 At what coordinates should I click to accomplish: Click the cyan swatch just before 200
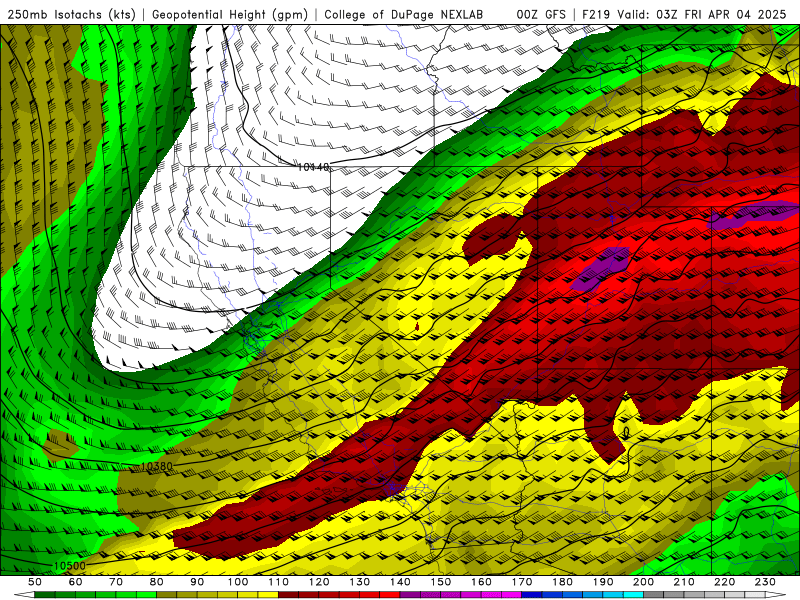[x=633, y=594]
